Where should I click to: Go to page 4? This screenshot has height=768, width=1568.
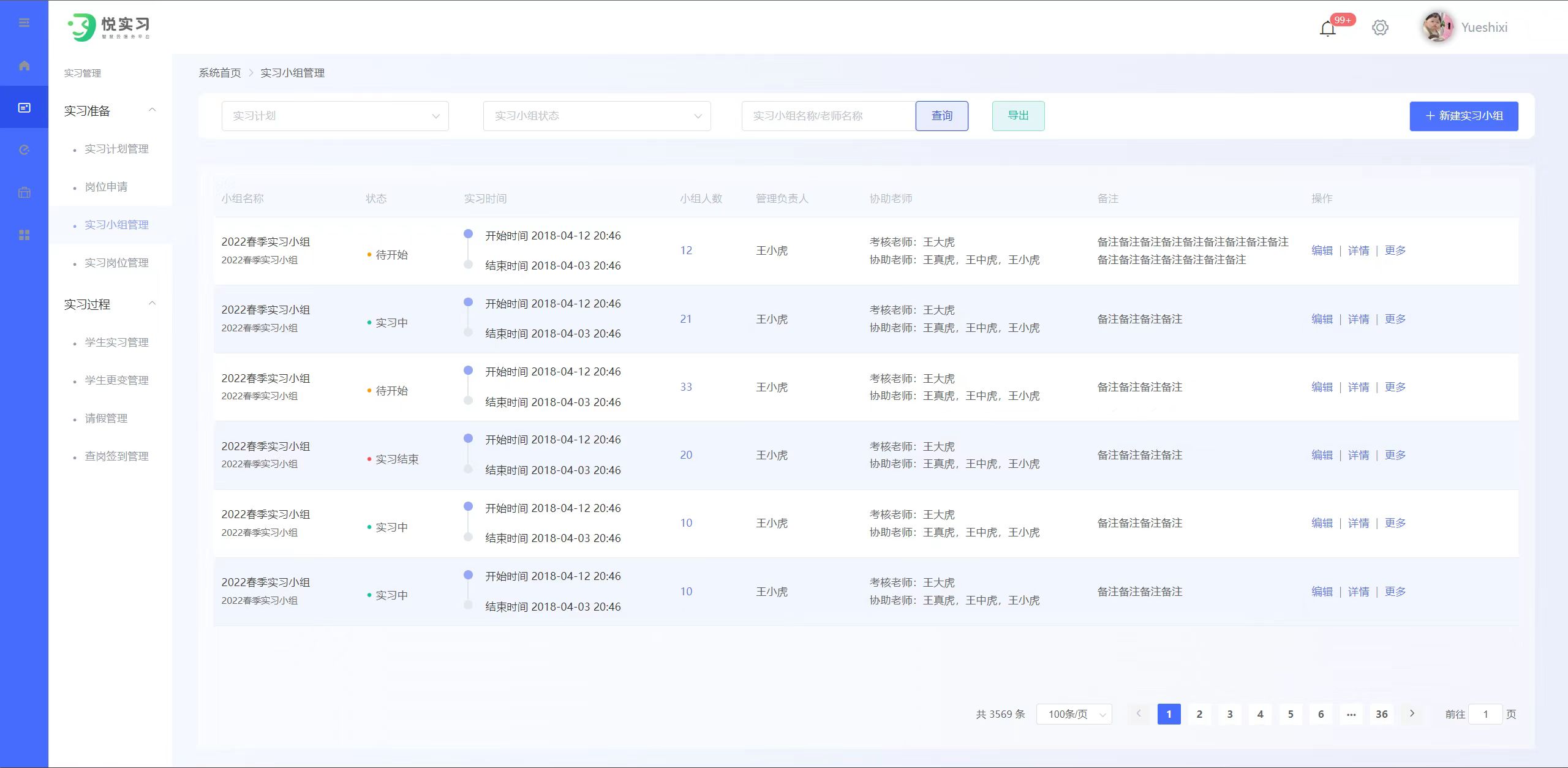point(1260,714)
